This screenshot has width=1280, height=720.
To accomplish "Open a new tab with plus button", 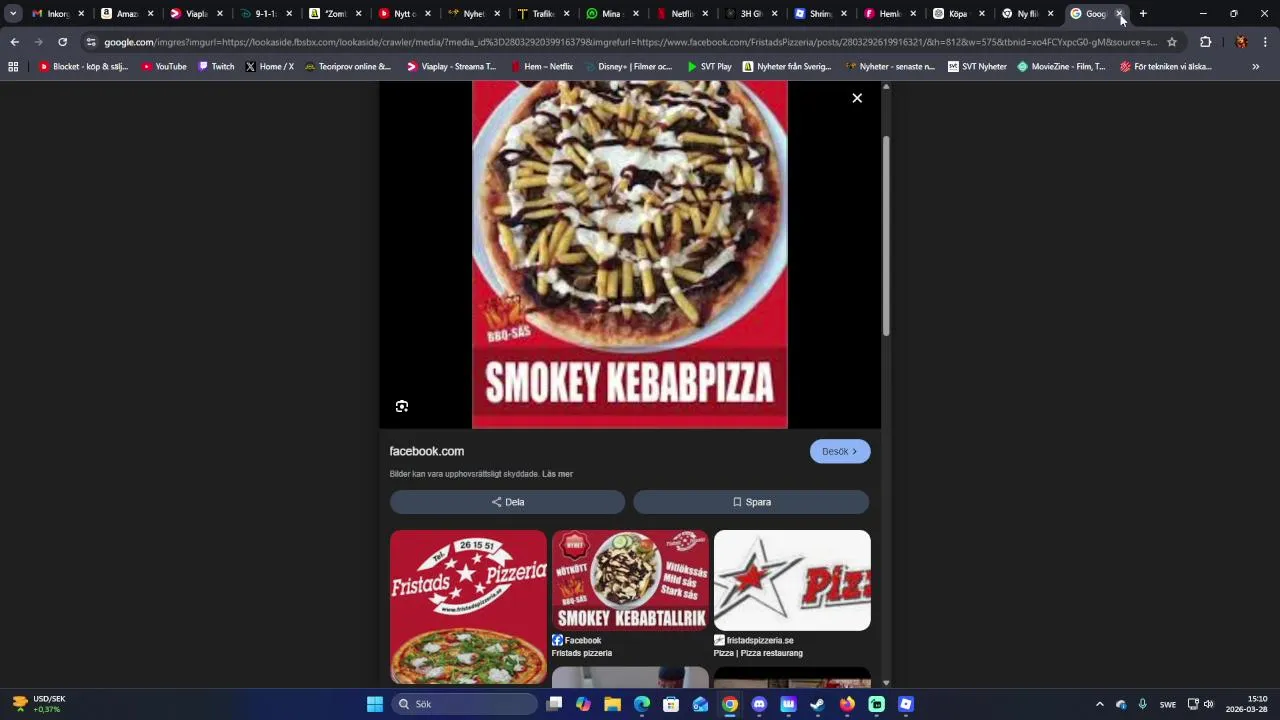I will (1143, 14).
